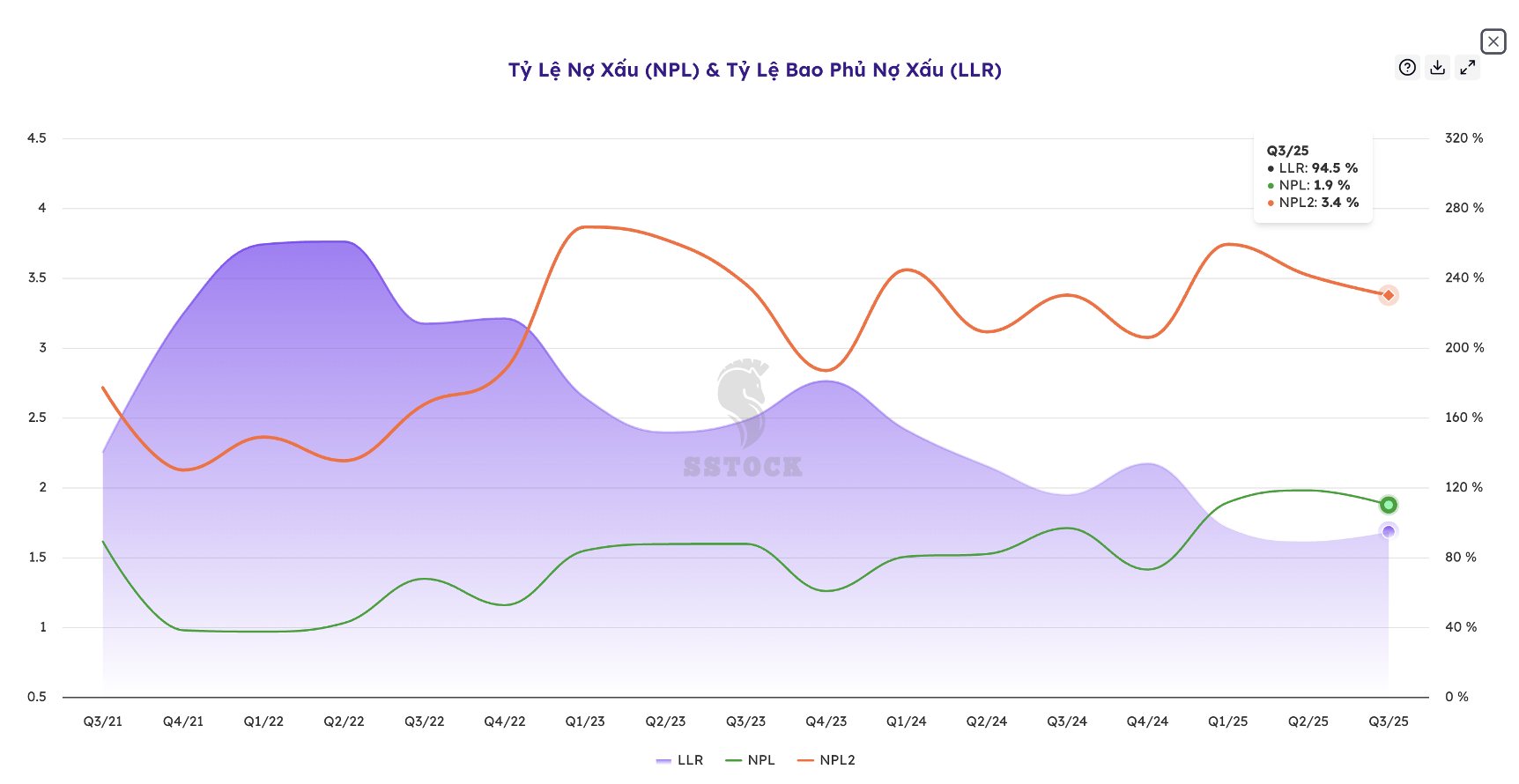This screenshot has width=1519, height=784.
Task: Click the Q3/25 tooltip header
Action: (x=1287, y=151)
